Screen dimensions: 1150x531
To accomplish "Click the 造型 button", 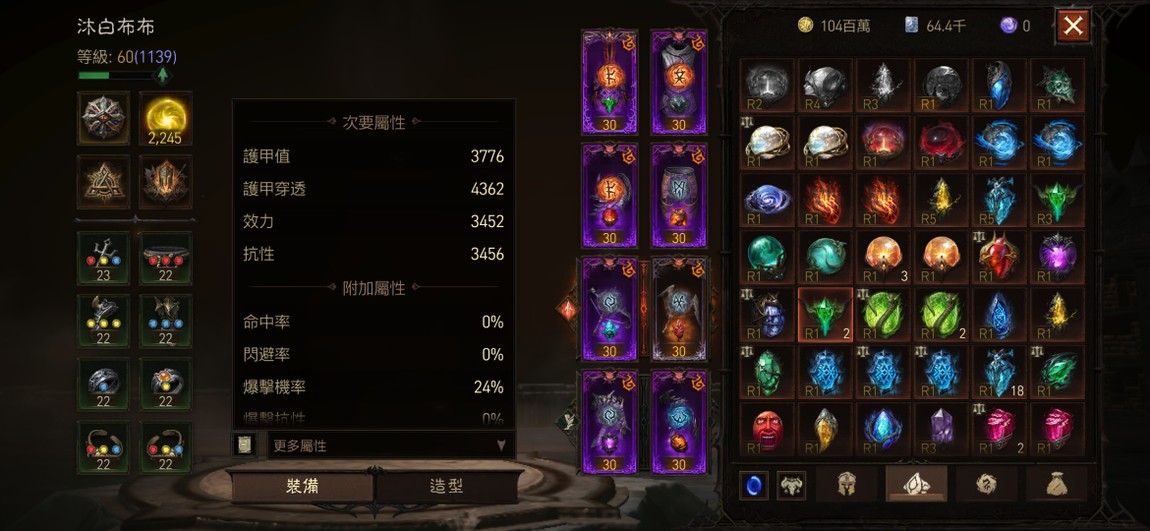I will click(447, 486).
